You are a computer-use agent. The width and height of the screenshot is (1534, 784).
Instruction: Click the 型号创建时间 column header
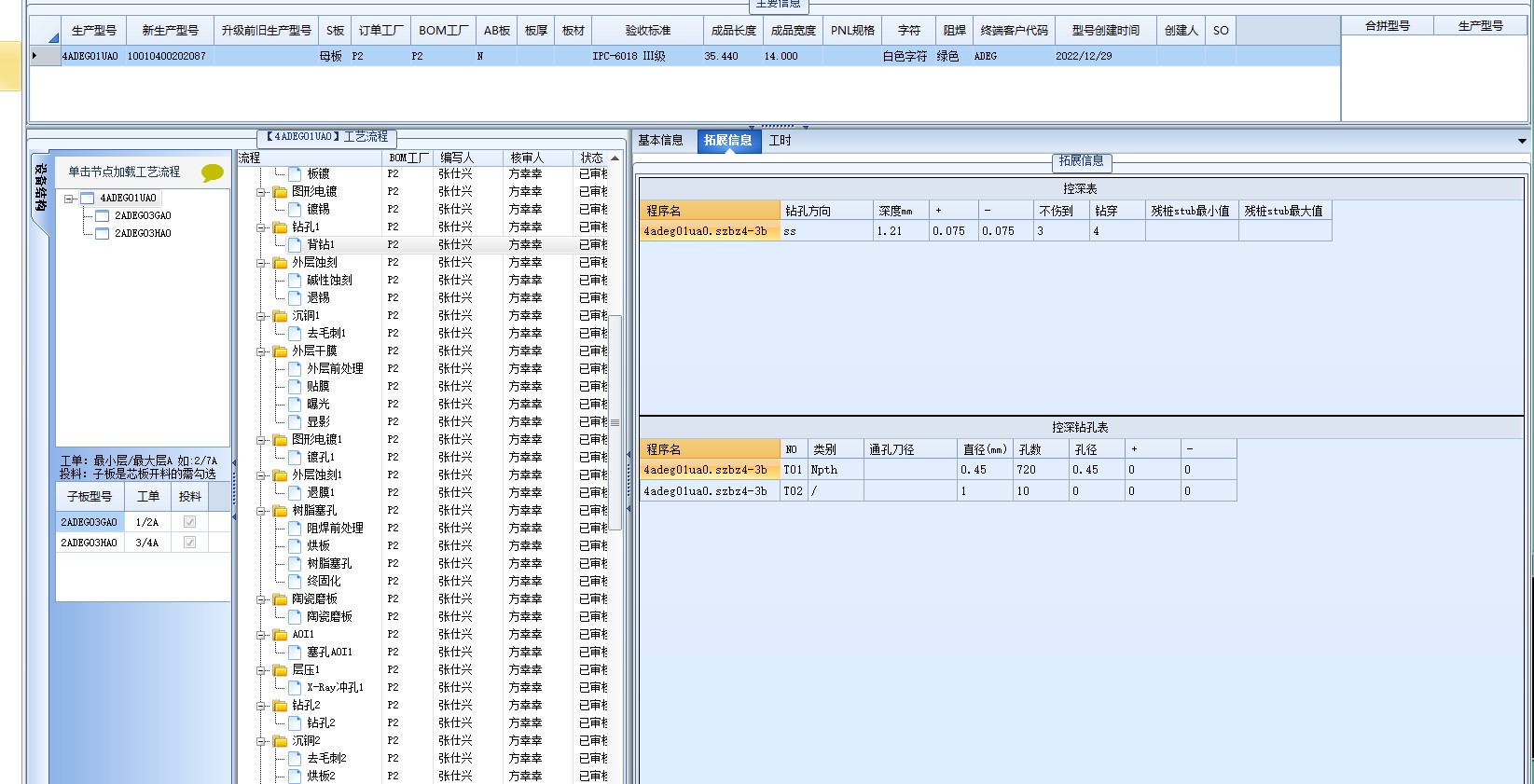click(1106, 31)
